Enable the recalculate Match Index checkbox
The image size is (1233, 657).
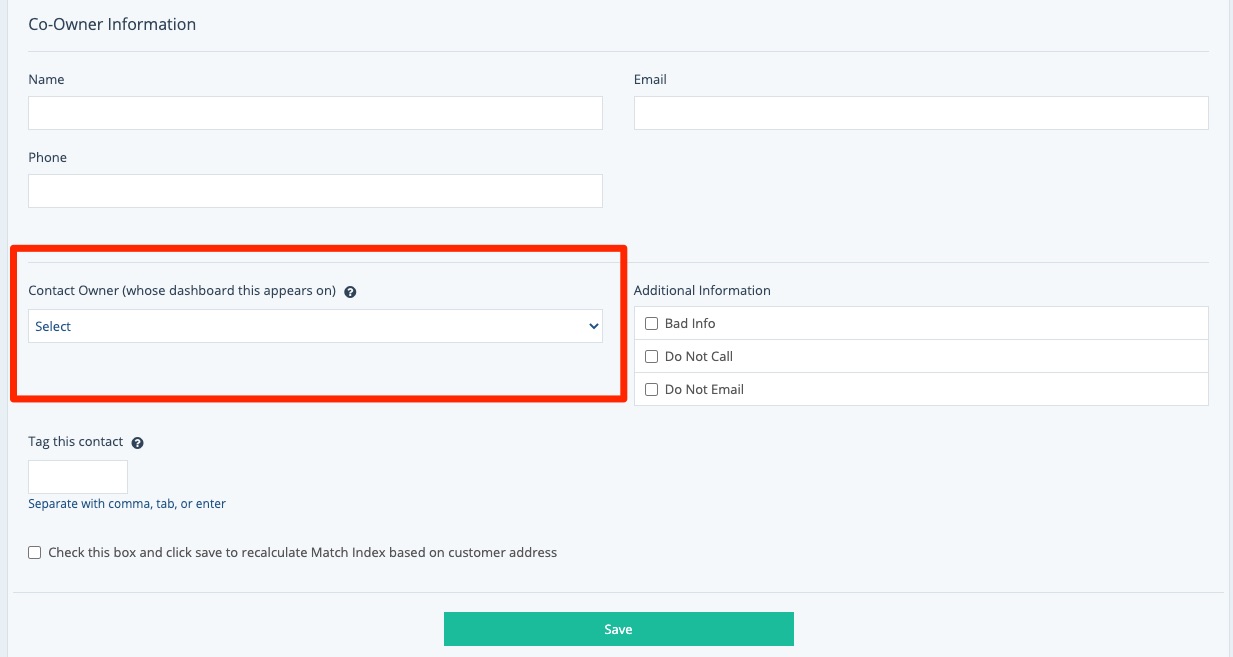click(35, 552)
